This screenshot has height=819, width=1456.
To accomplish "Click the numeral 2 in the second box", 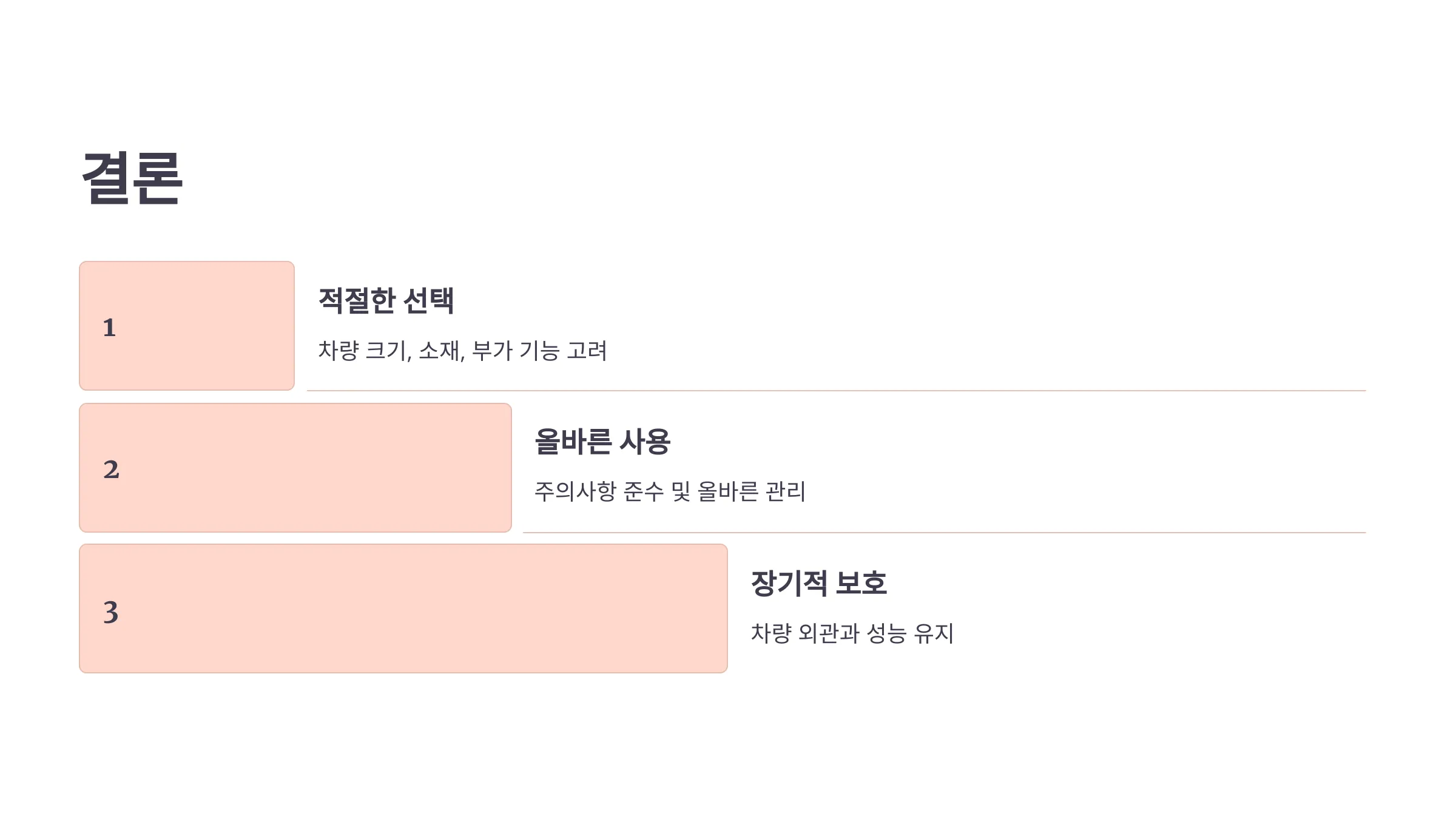I will click(x=111, y=470).
